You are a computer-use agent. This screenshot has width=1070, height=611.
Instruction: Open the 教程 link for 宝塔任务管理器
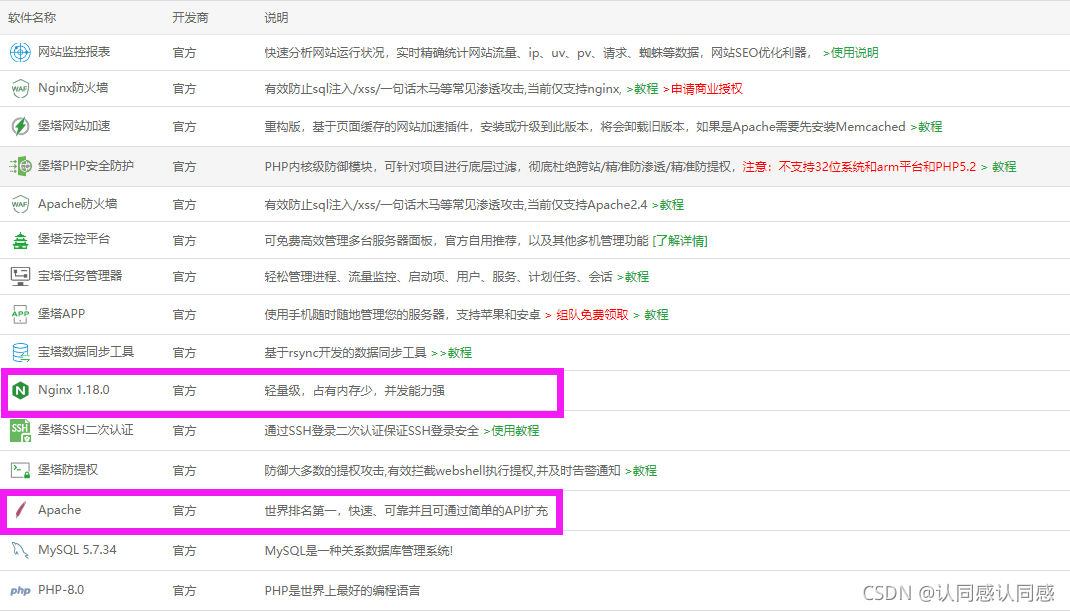click(x=633, y=277)
